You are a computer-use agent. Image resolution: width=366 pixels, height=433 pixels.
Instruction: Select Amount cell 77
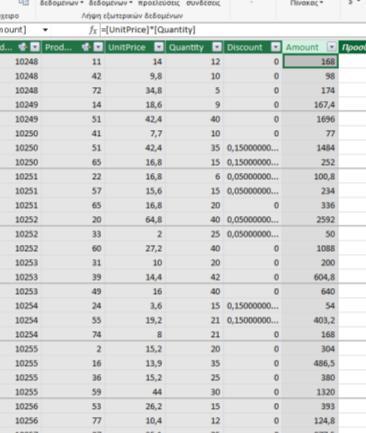coord(310,133)
